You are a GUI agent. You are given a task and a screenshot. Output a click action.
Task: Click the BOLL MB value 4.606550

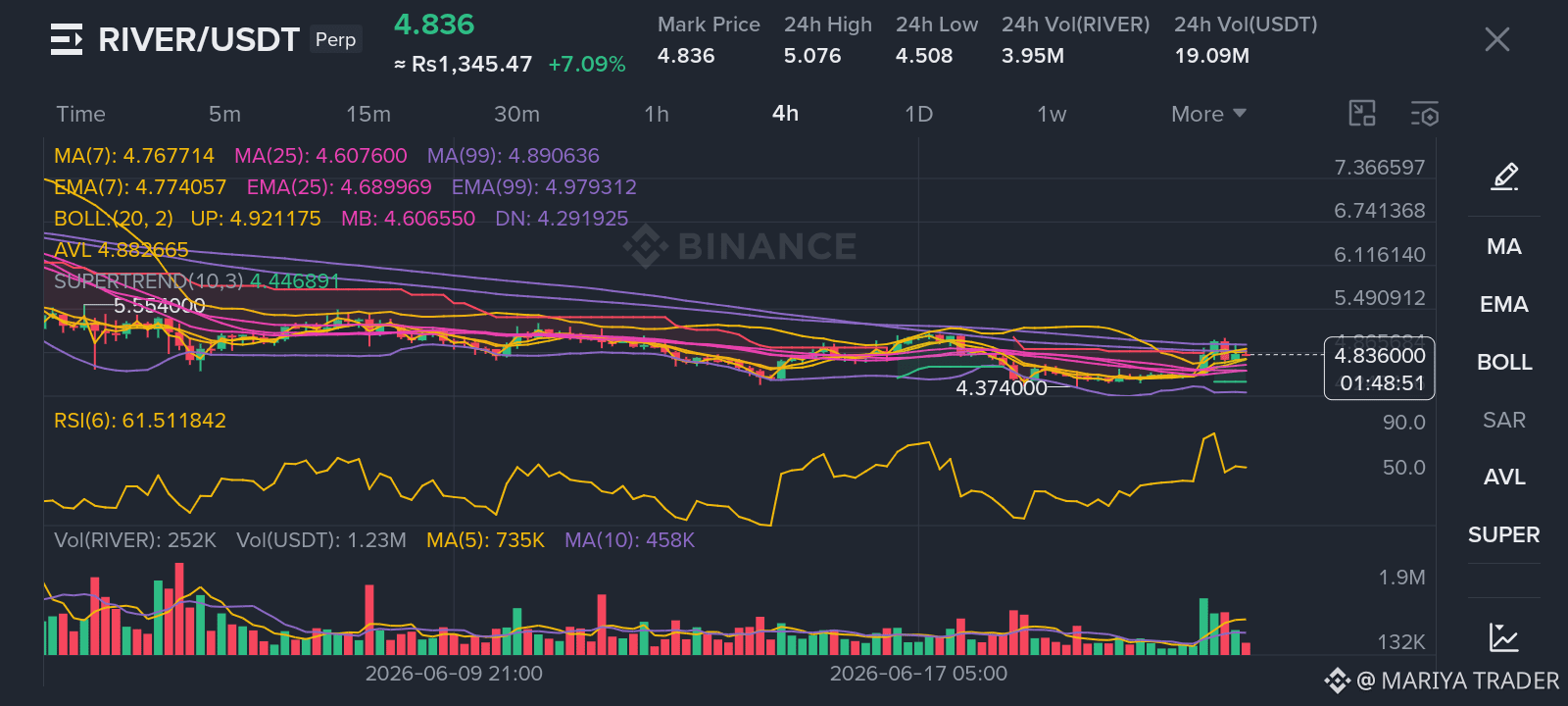[x=408, y=219]
